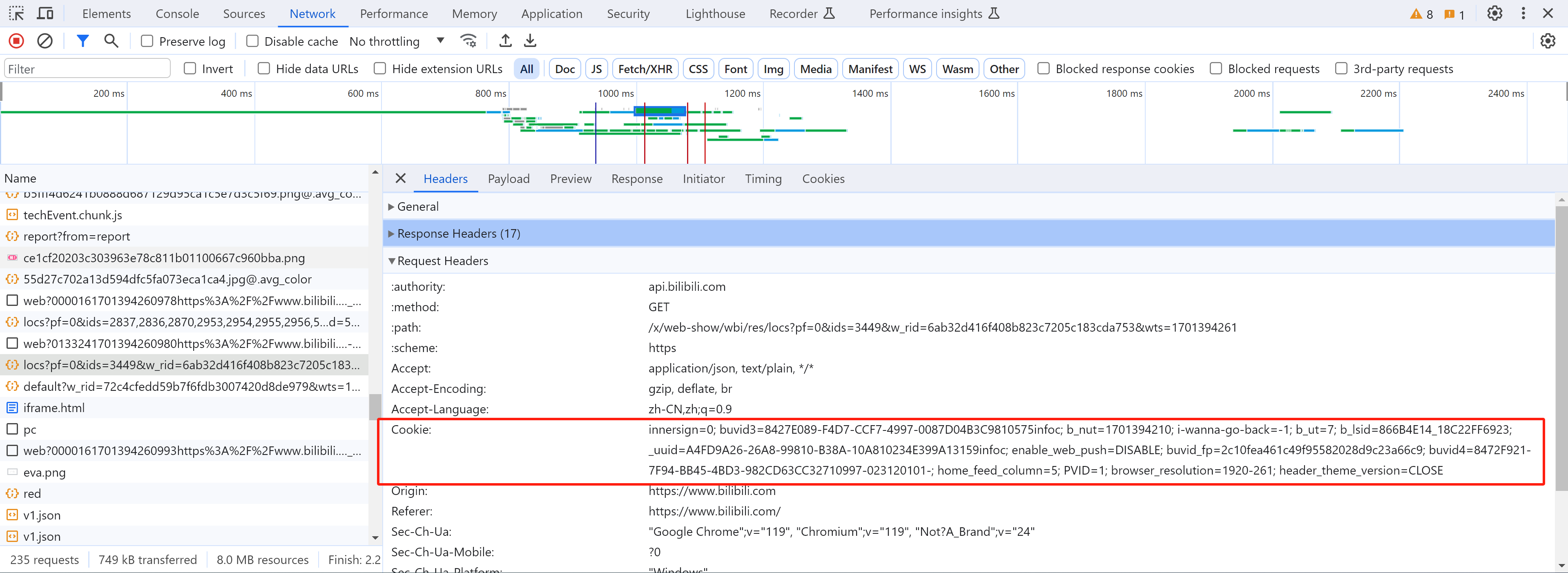Viewport: 1568px width, 573px height.
Task: Click the icon of iframe.html row
Action: [x=12, y=408]
